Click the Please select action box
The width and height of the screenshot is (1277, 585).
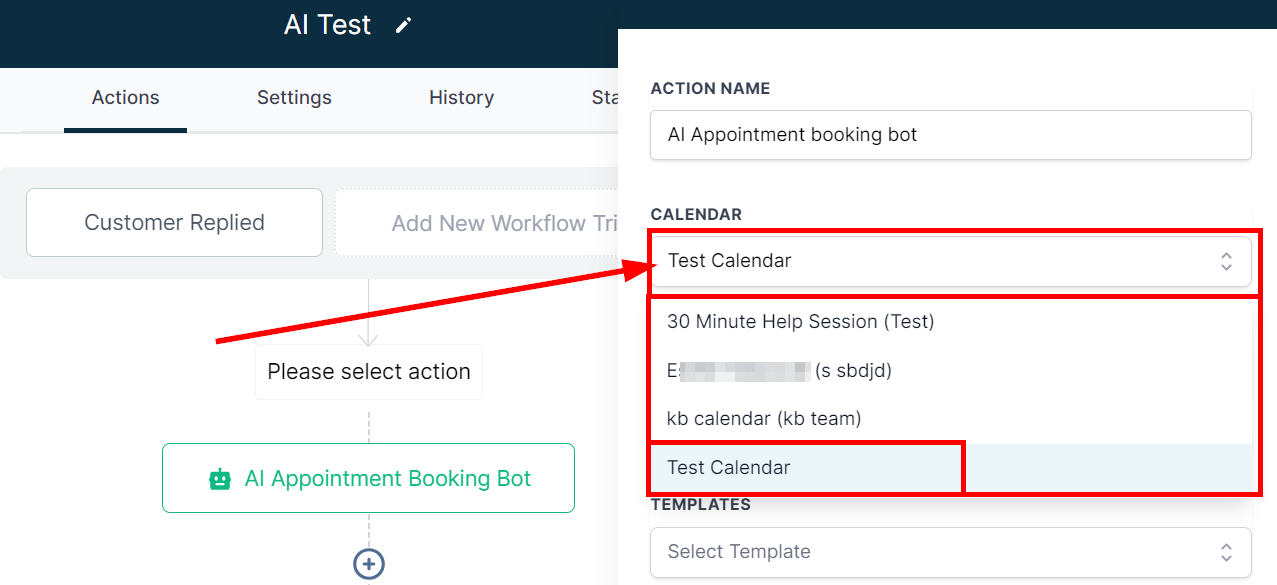[x=368, y=372]
